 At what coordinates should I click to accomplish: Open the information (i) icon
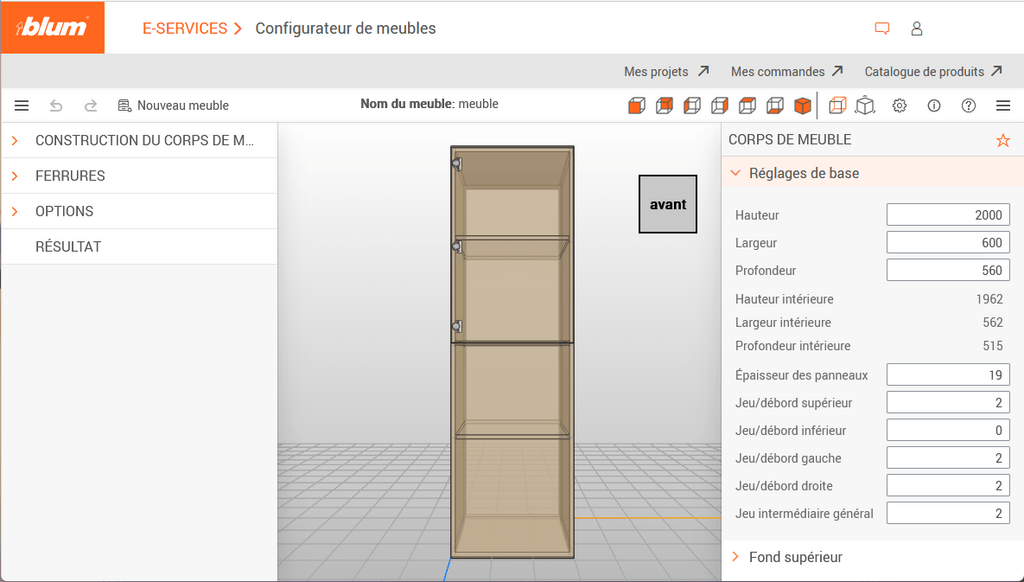tap(934, 106)
